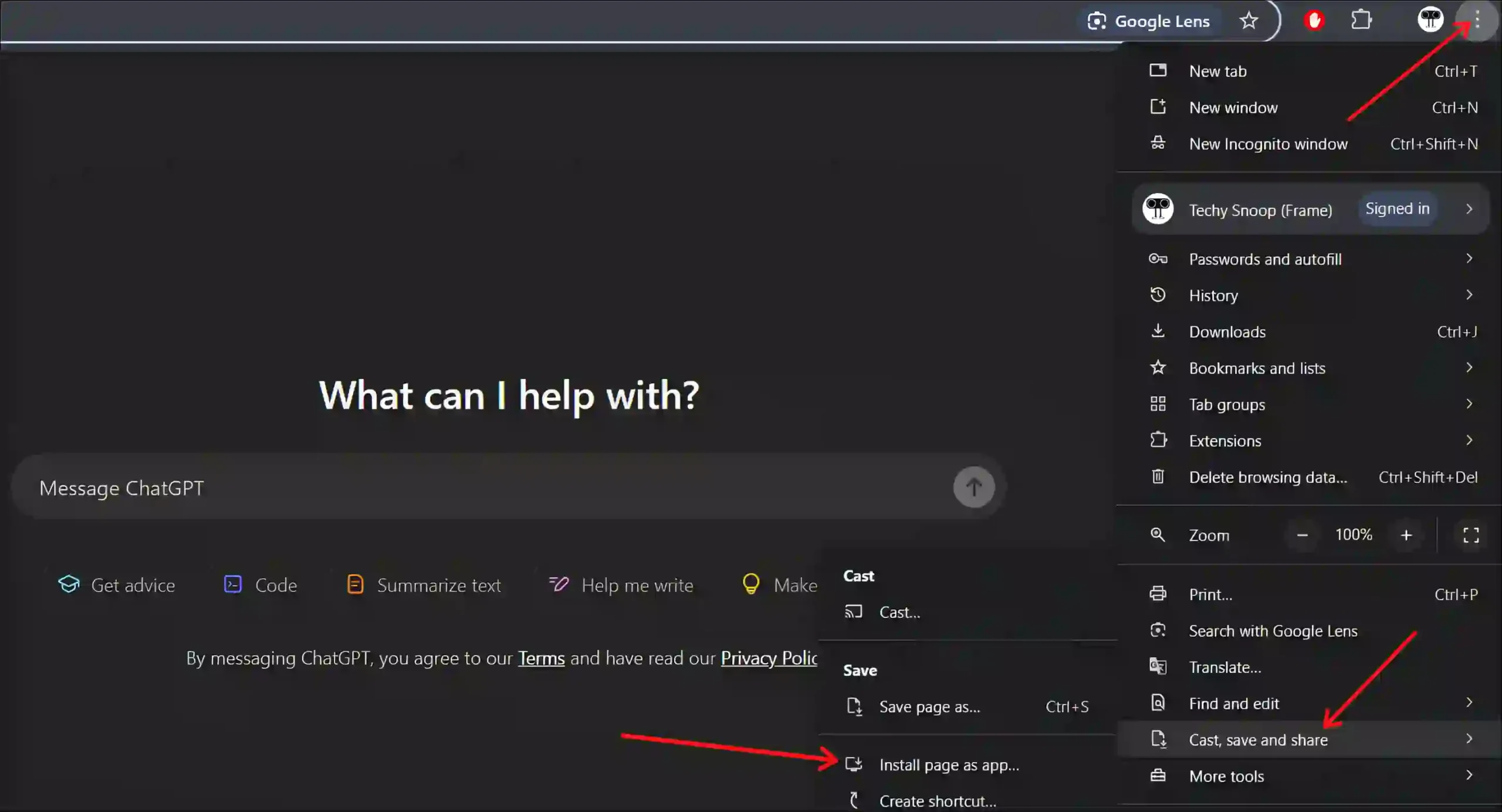The image size is (1502, 812).
Task: Click the Google Lens label in address bar
Action: point(1162,22)
